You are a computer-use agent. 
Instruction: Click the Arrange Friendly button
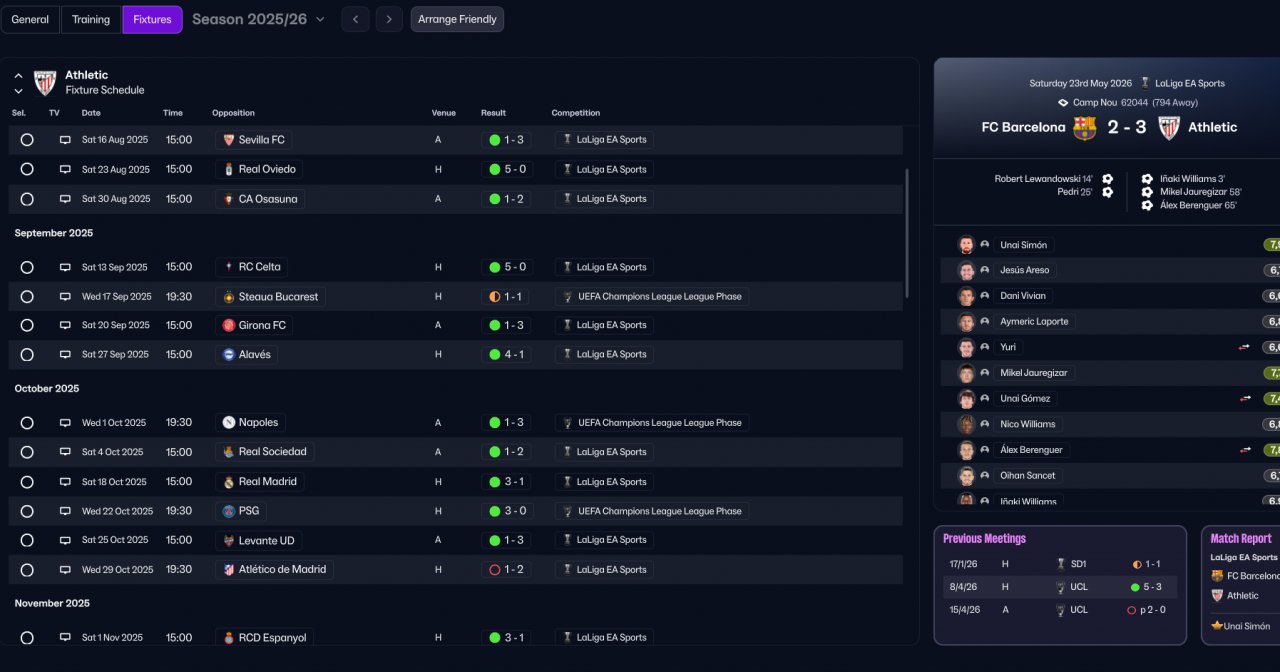[x=457, y=19]
